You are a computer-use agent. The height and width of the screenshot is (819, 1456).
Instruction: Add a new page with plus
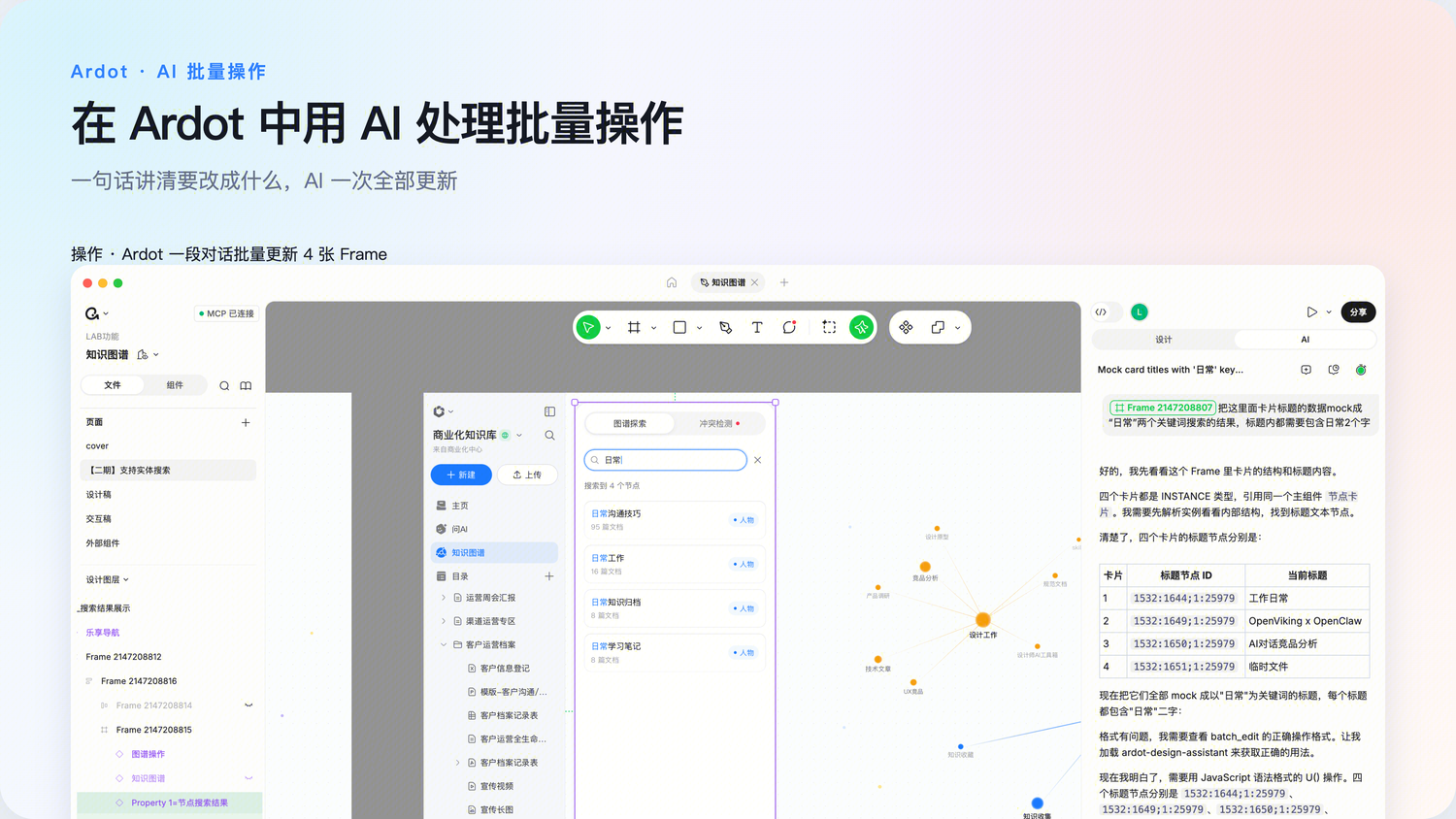[x=246, y=422]
